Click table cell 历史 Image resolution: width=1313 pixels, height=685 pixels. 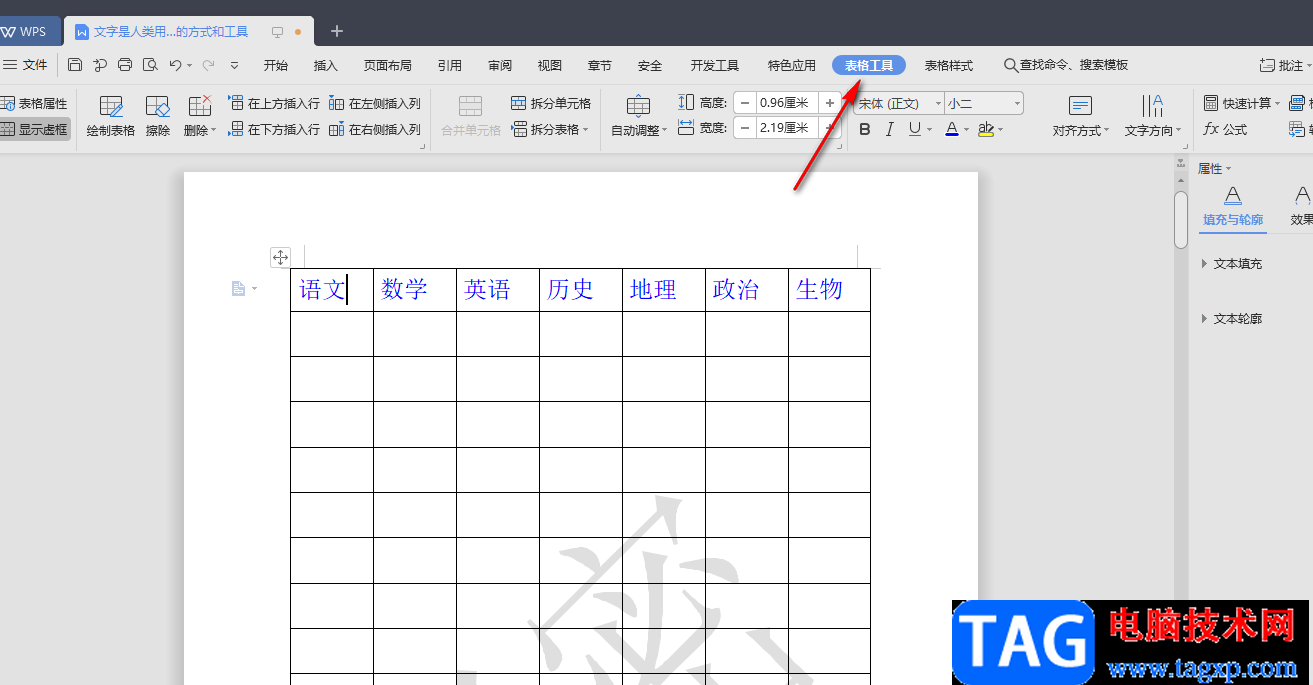pos(581,290)
